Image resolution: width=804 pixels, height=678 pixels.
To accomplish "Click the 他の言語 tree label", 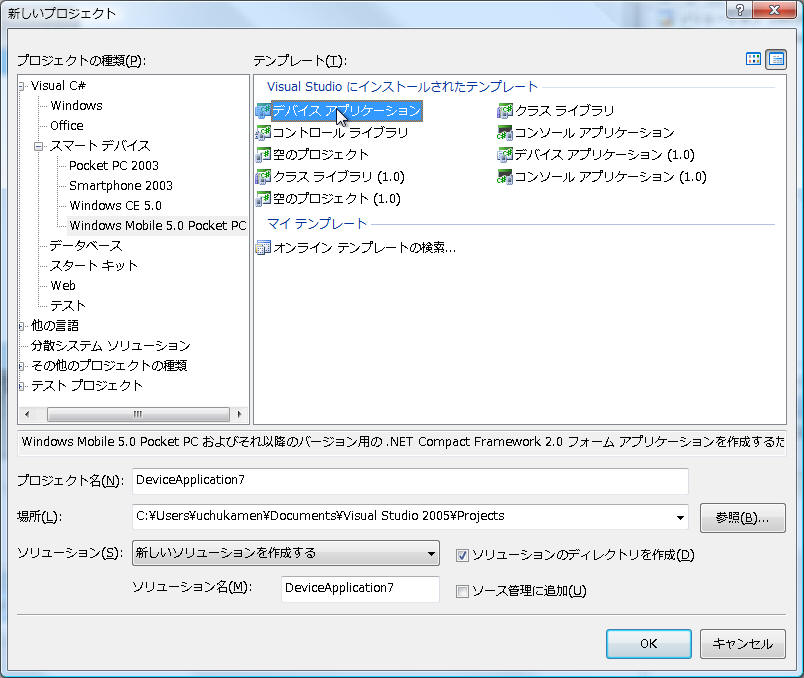I will [55, 326].
